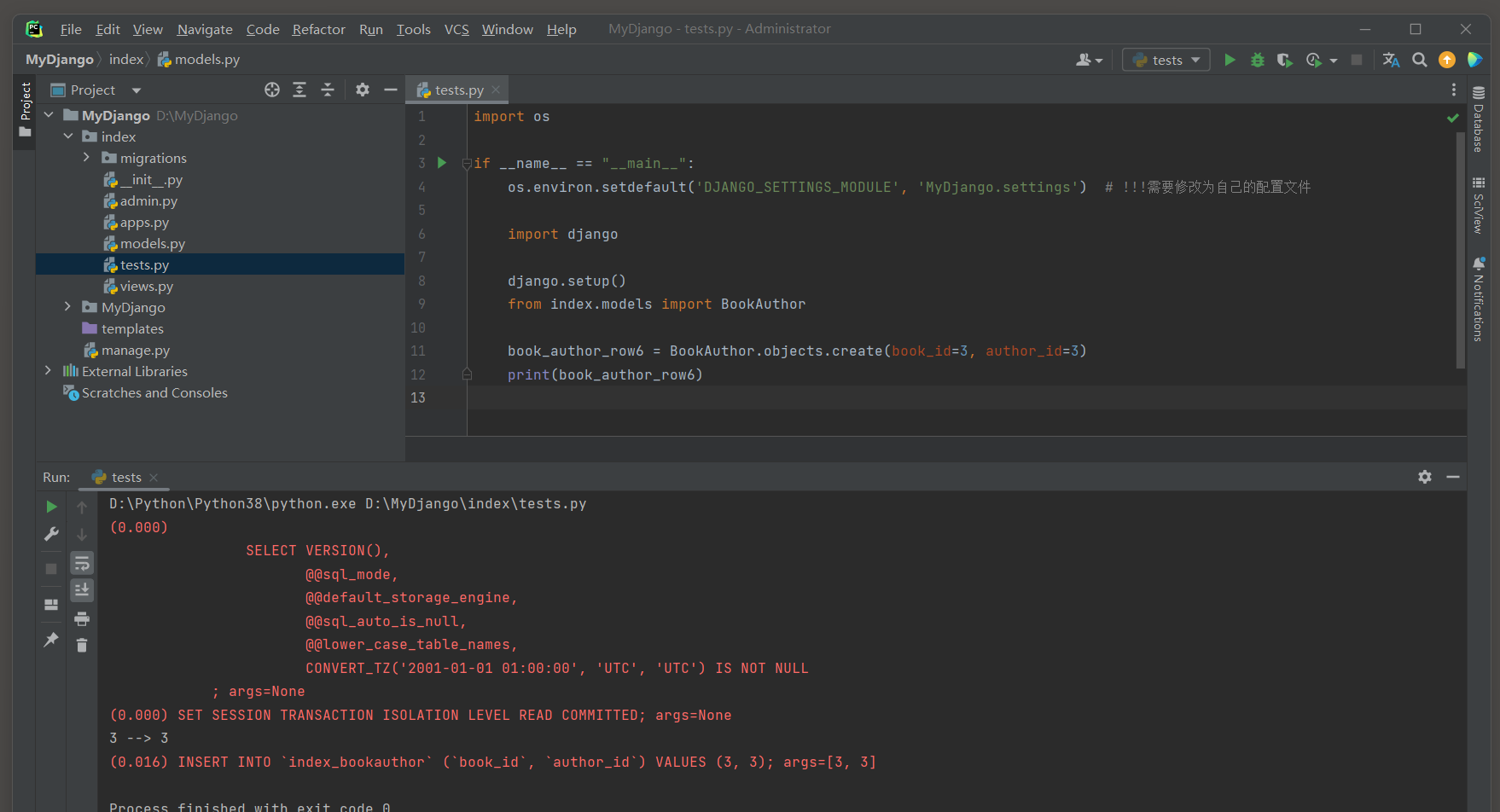
Task: Open Project panel gear options
Action: point(363,90)
